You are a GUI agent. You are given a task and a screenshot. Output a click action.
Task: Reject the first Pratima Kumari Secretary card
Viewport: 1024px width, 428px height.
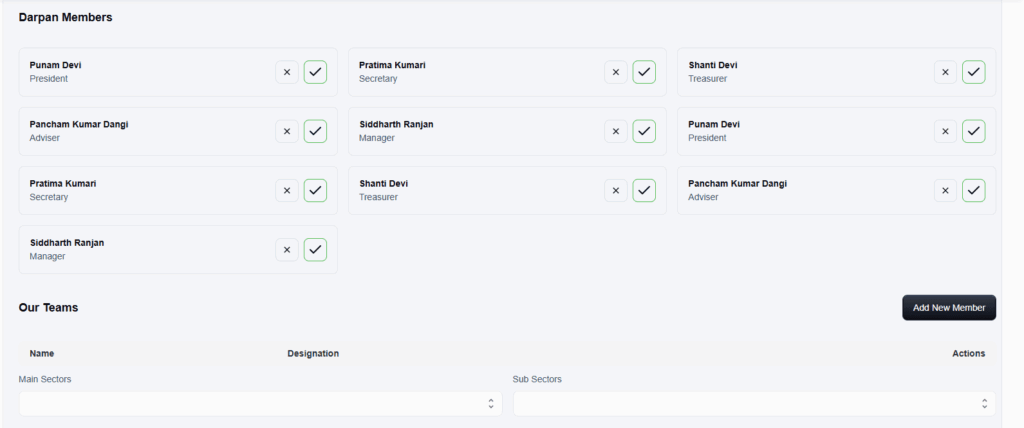click(616, 72)
